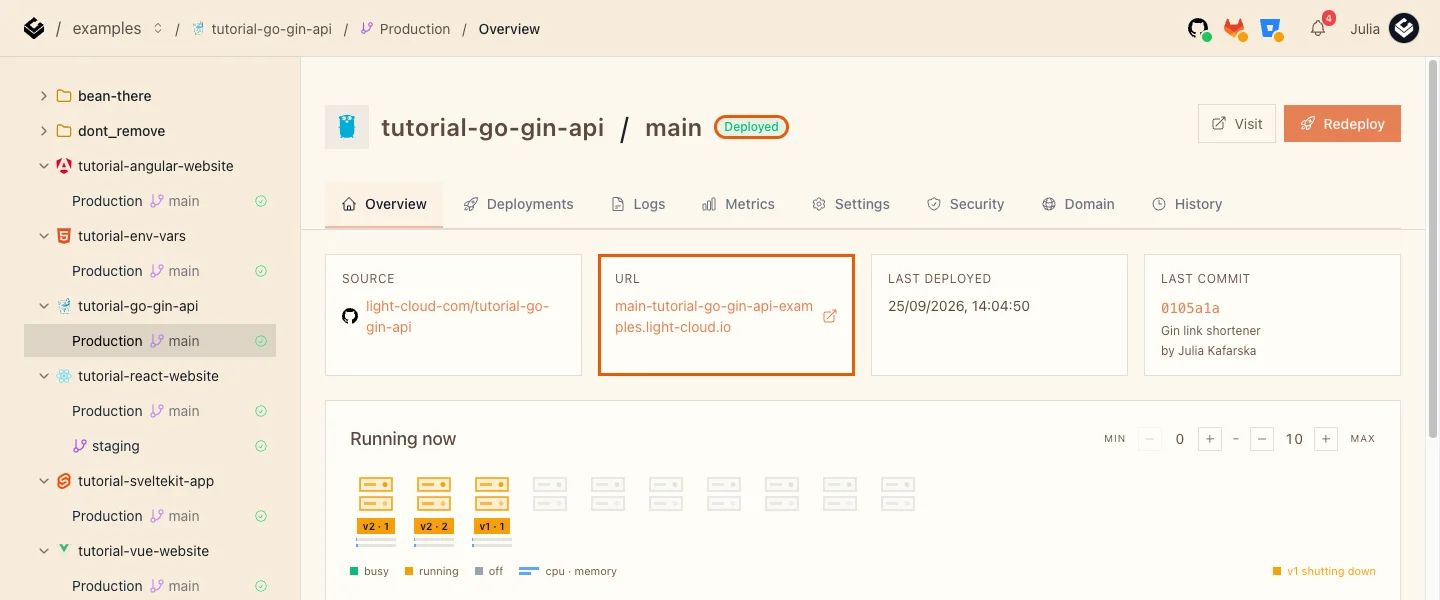Click the Go gopher project icon in header

pos(347,127)
